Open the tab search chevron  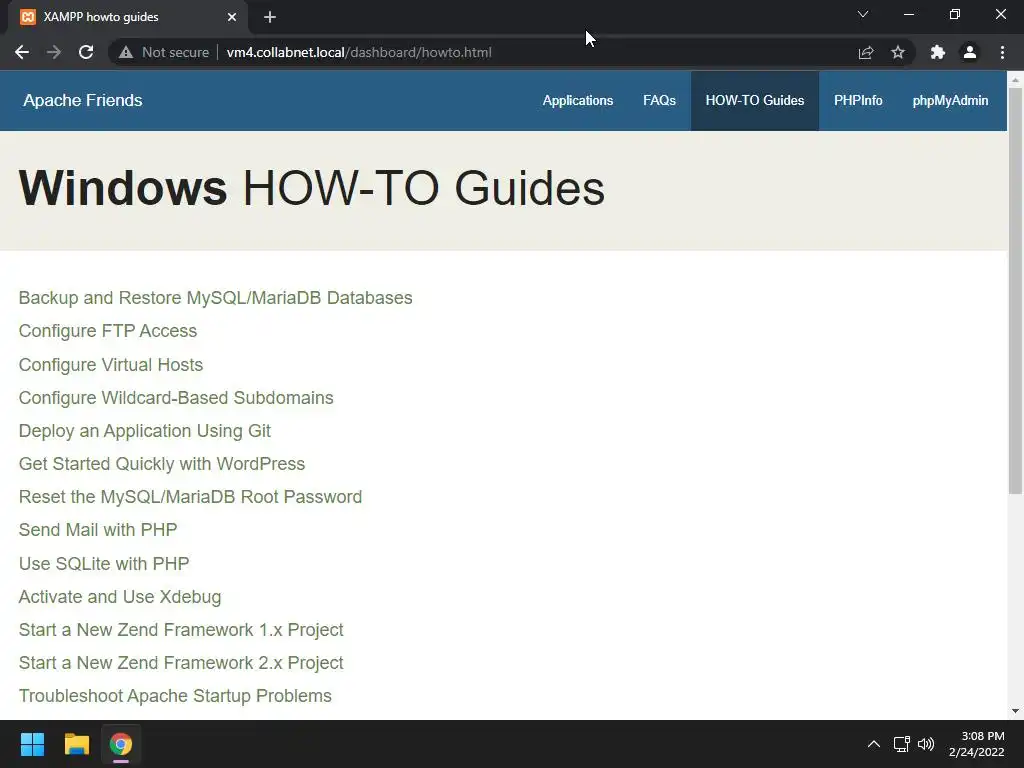pos(863,14)
